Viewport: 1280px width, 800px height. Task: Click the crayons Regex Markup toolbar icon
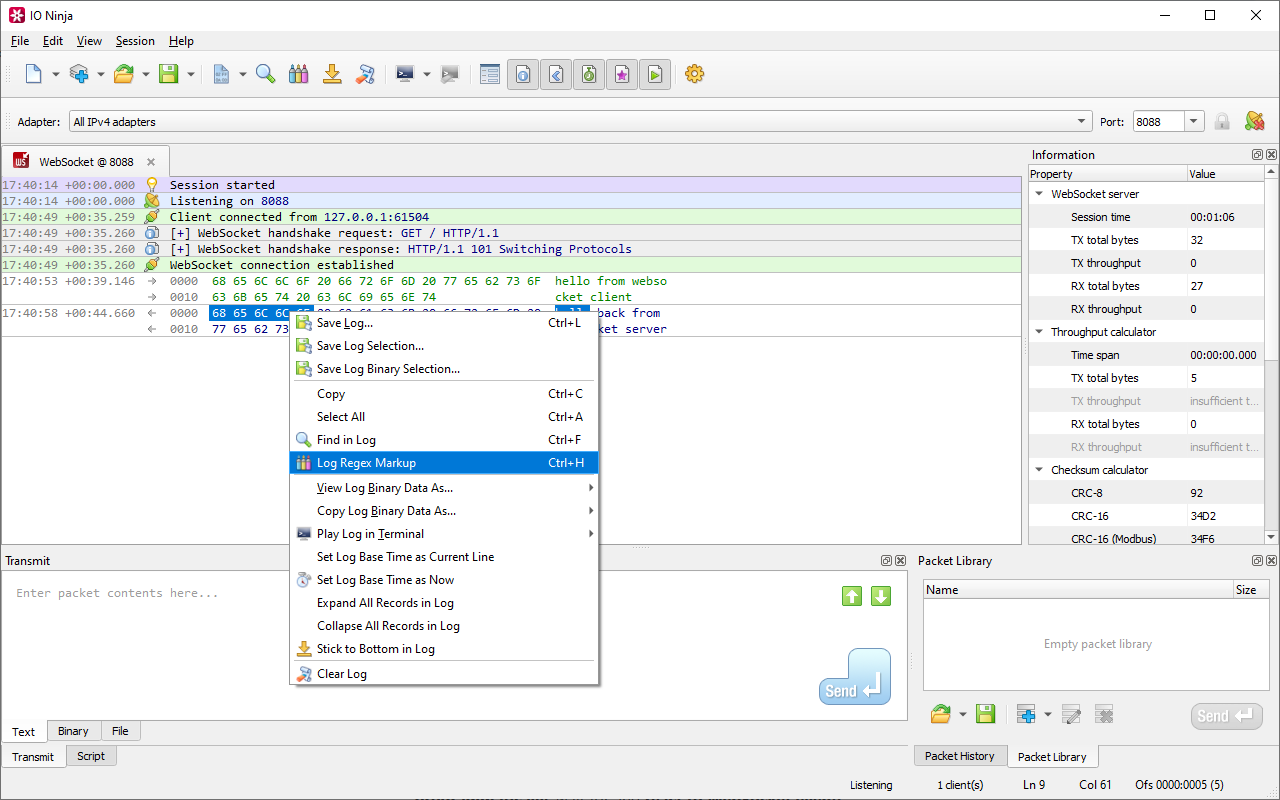tap(298, 74)
